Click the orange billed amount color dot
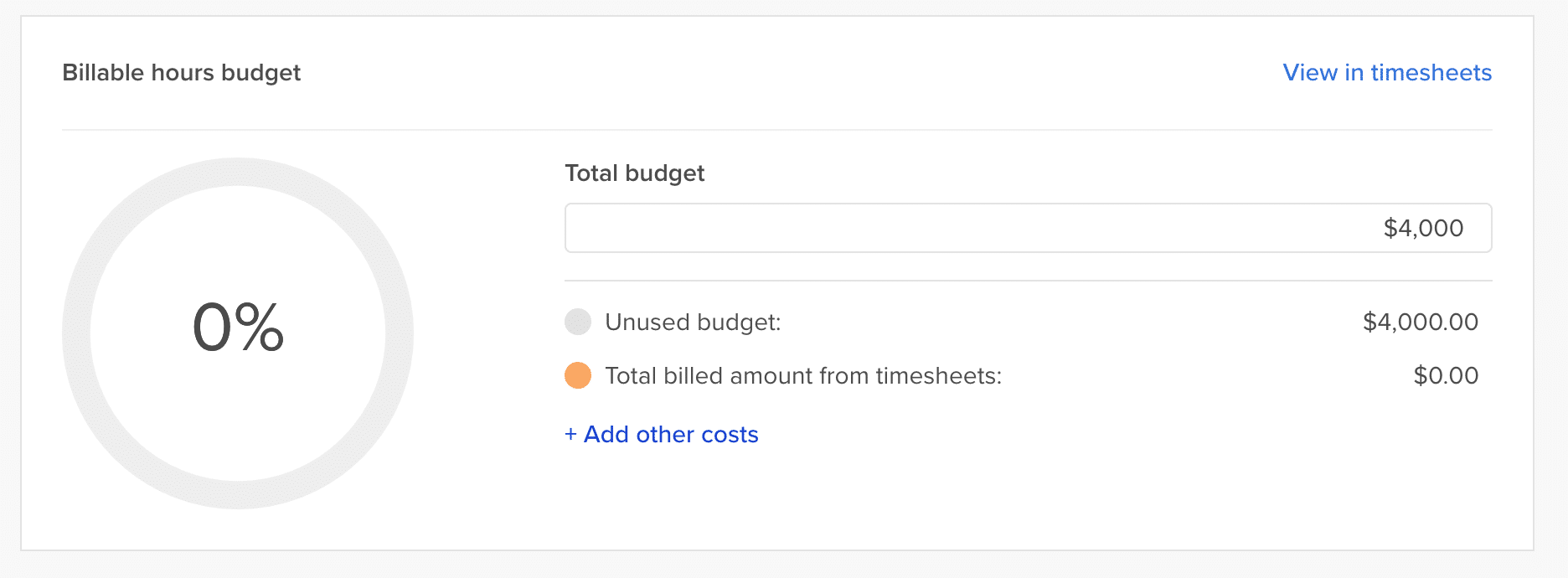This screenshot has height=578, width=1568. 578,375
